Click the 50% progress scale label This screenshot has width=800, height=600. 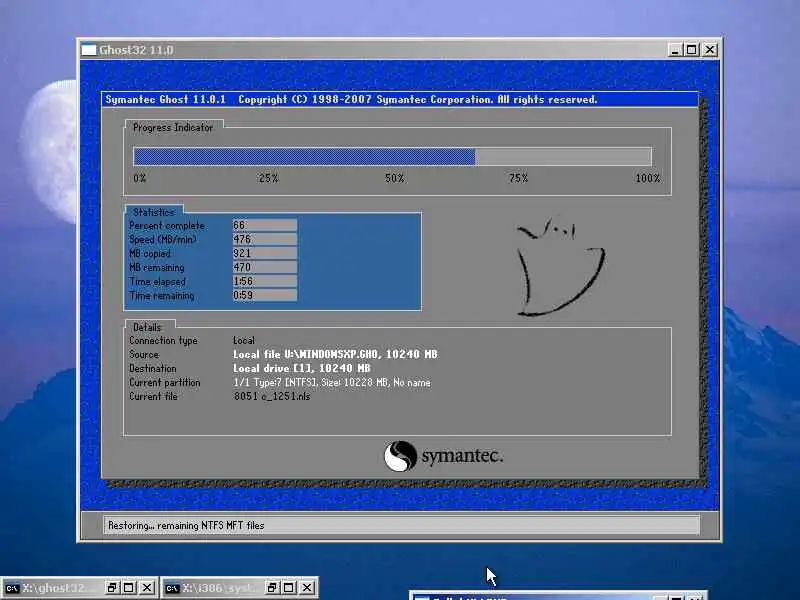coord(394,178)
